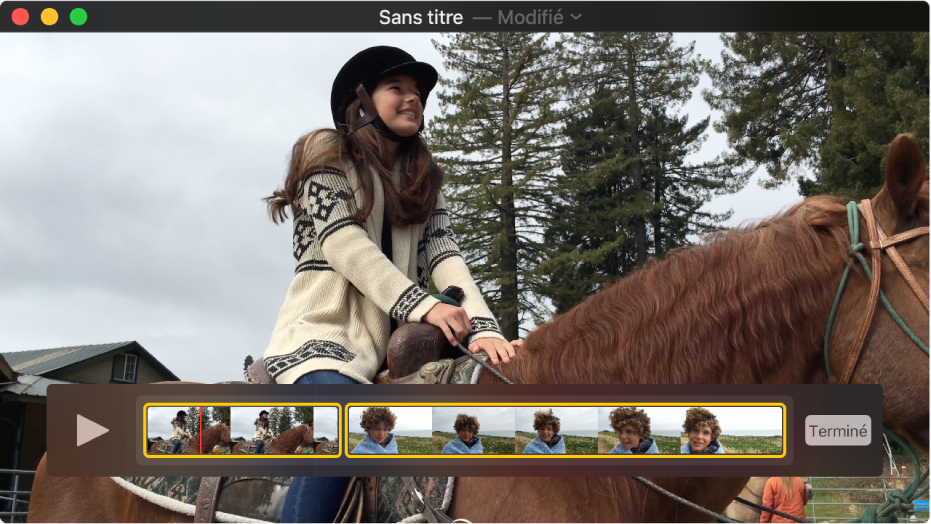Select the horse riding clip in the timeline
The image size is (931, 524).
(x=242, y=430)
